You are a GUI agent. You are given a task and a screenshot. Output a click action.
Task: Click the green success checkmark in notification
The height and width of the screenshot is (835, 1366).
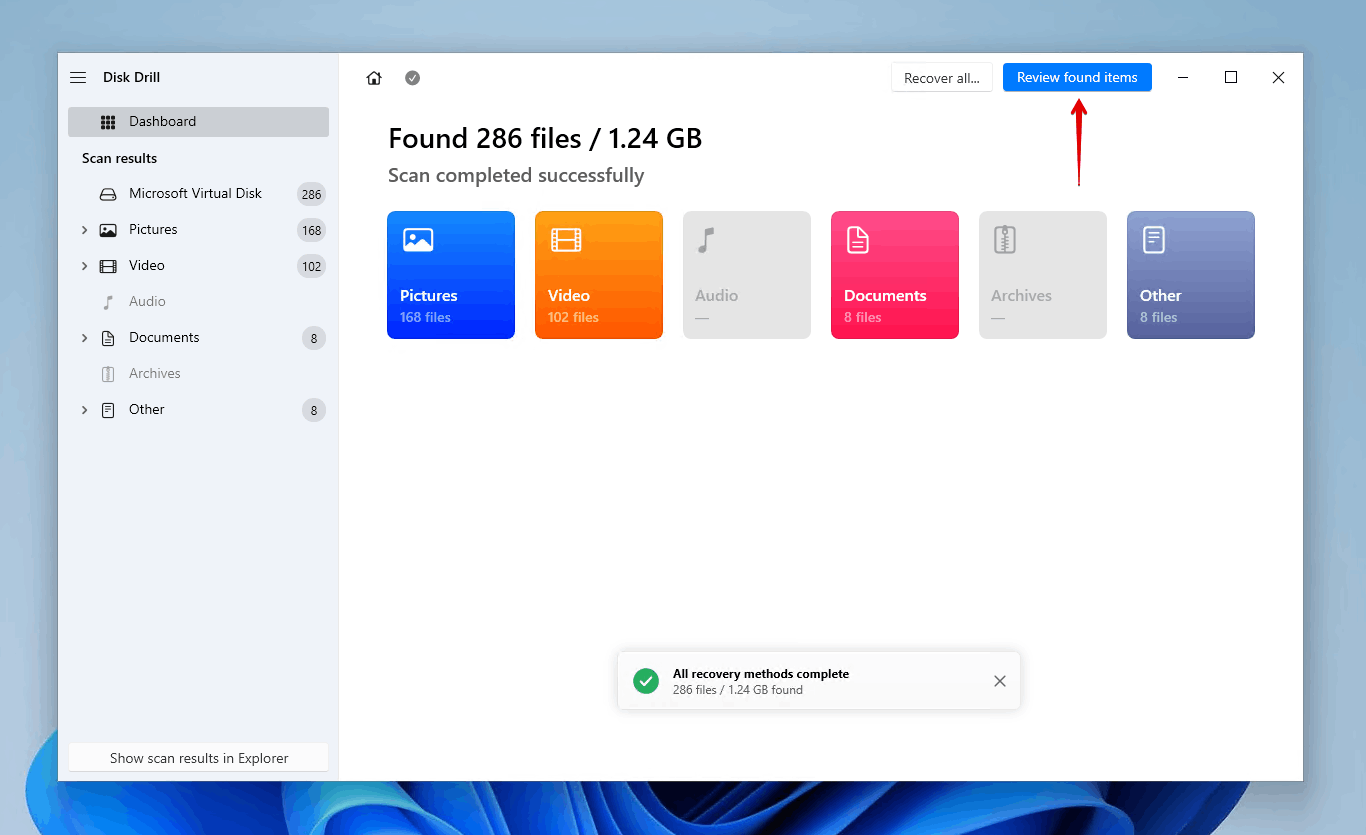646,681
